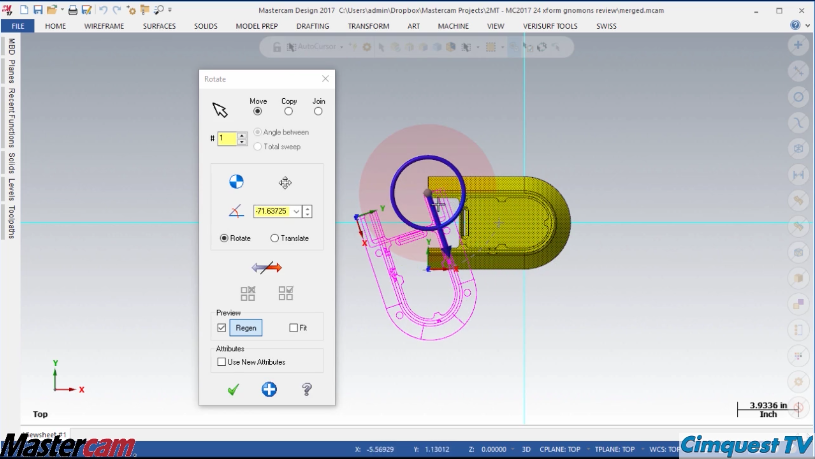This screenshot has height=459, width=815.
Task: Click the Save As icon with pencil
Action: tap(87, 10)
